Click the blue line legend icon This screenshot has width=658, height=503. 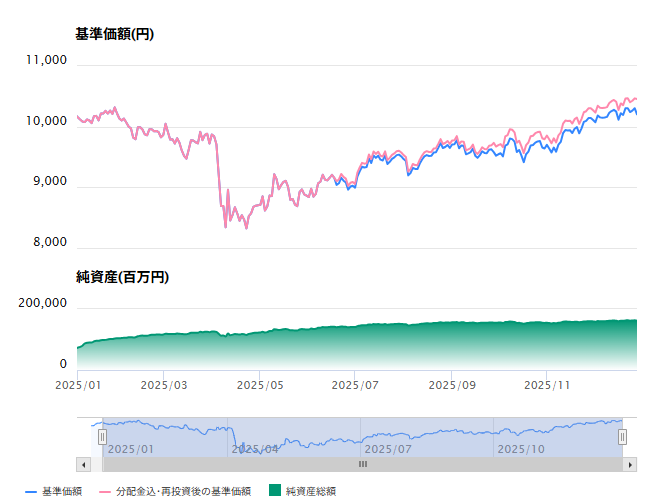[x=30, y=491]
